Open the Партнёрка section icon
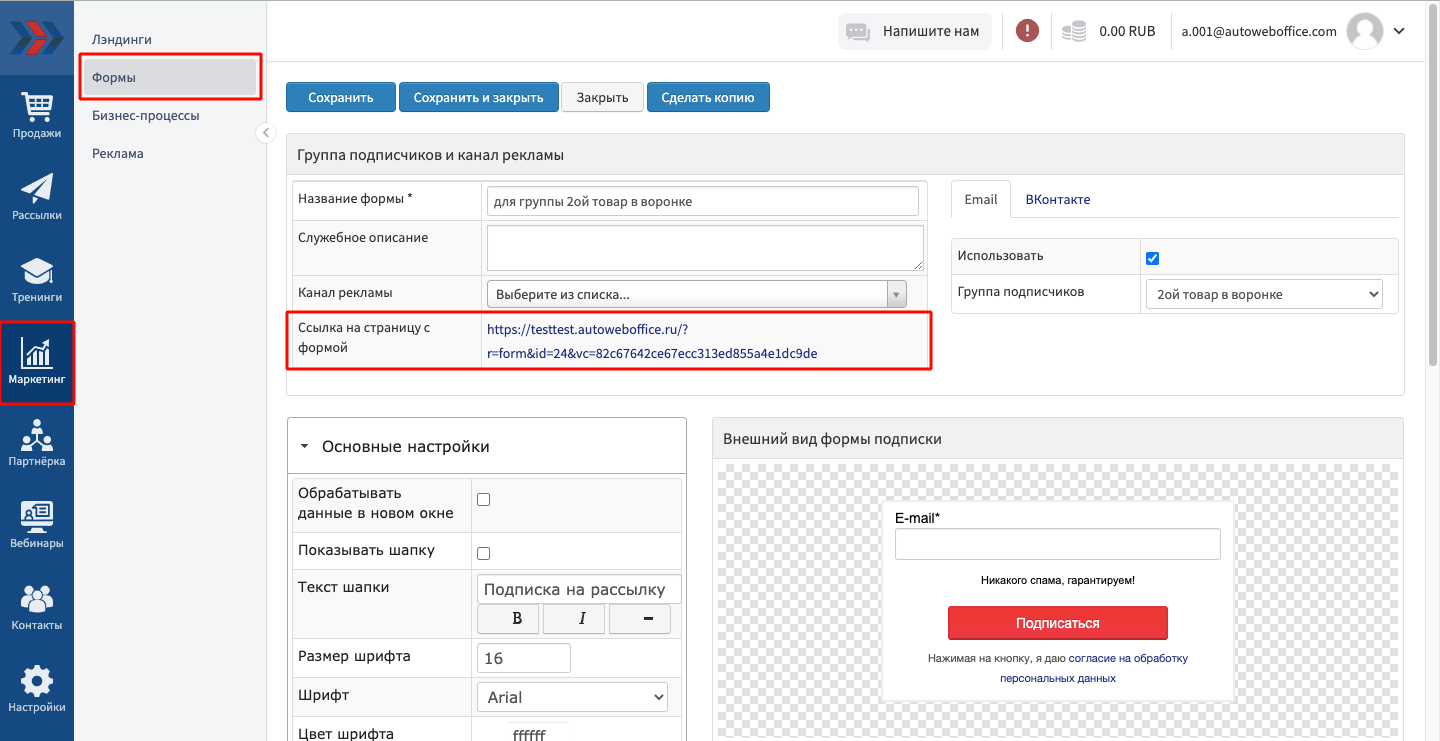The height and width of the screenshot is (741, 1440). (x=37, y=443)
